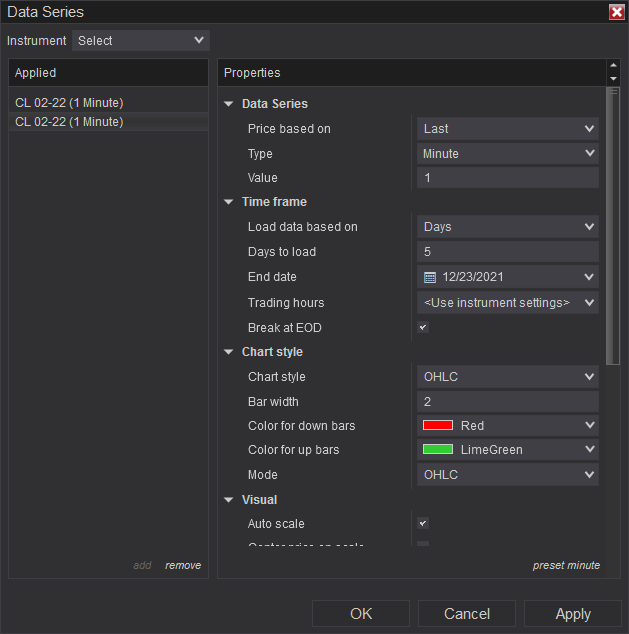Click the Properties scroll up arrow

(x=613, y=65)
